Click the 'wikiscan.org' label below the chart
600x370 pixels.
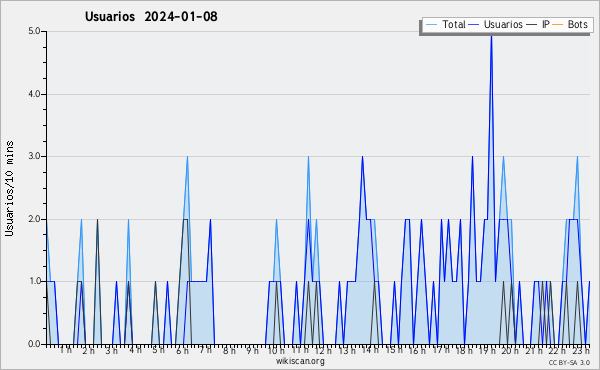coord(300,361)
